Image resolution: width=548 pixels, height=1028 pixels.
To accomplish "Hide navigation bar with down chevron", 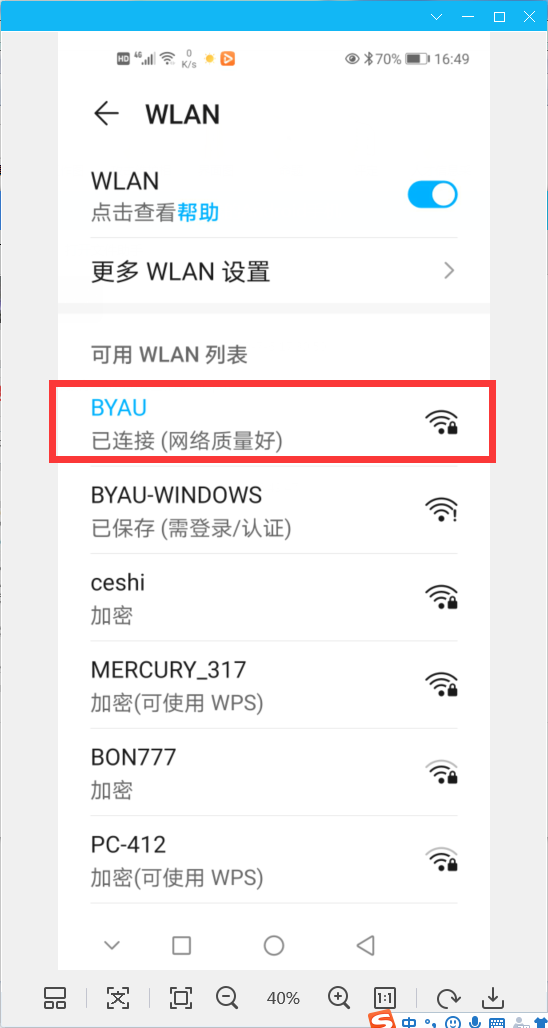I will pos(112,945).
